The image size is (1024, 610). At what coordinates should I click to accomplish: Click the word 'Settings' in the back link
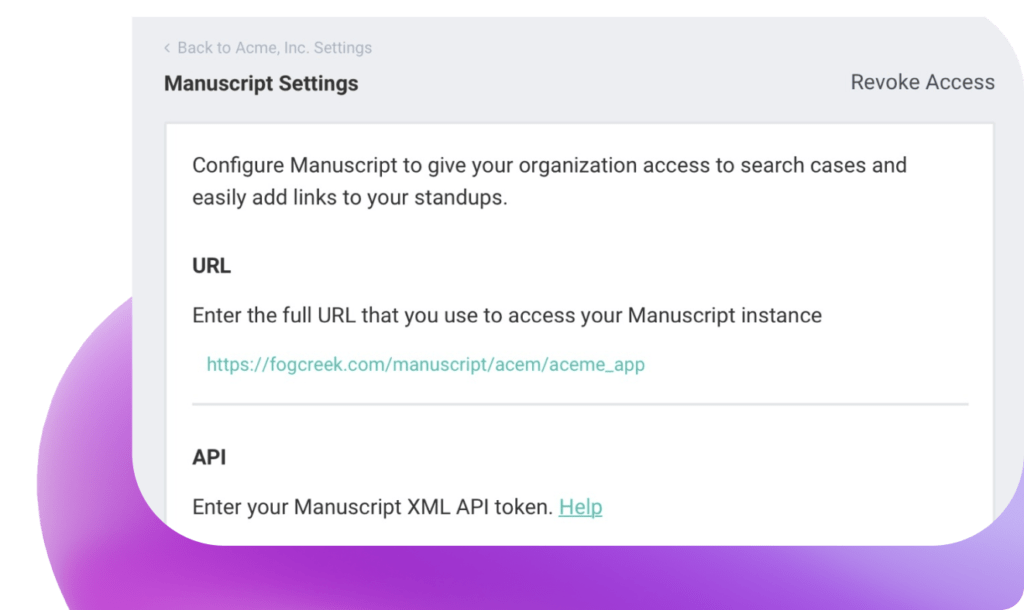click(x=342, y=48)
